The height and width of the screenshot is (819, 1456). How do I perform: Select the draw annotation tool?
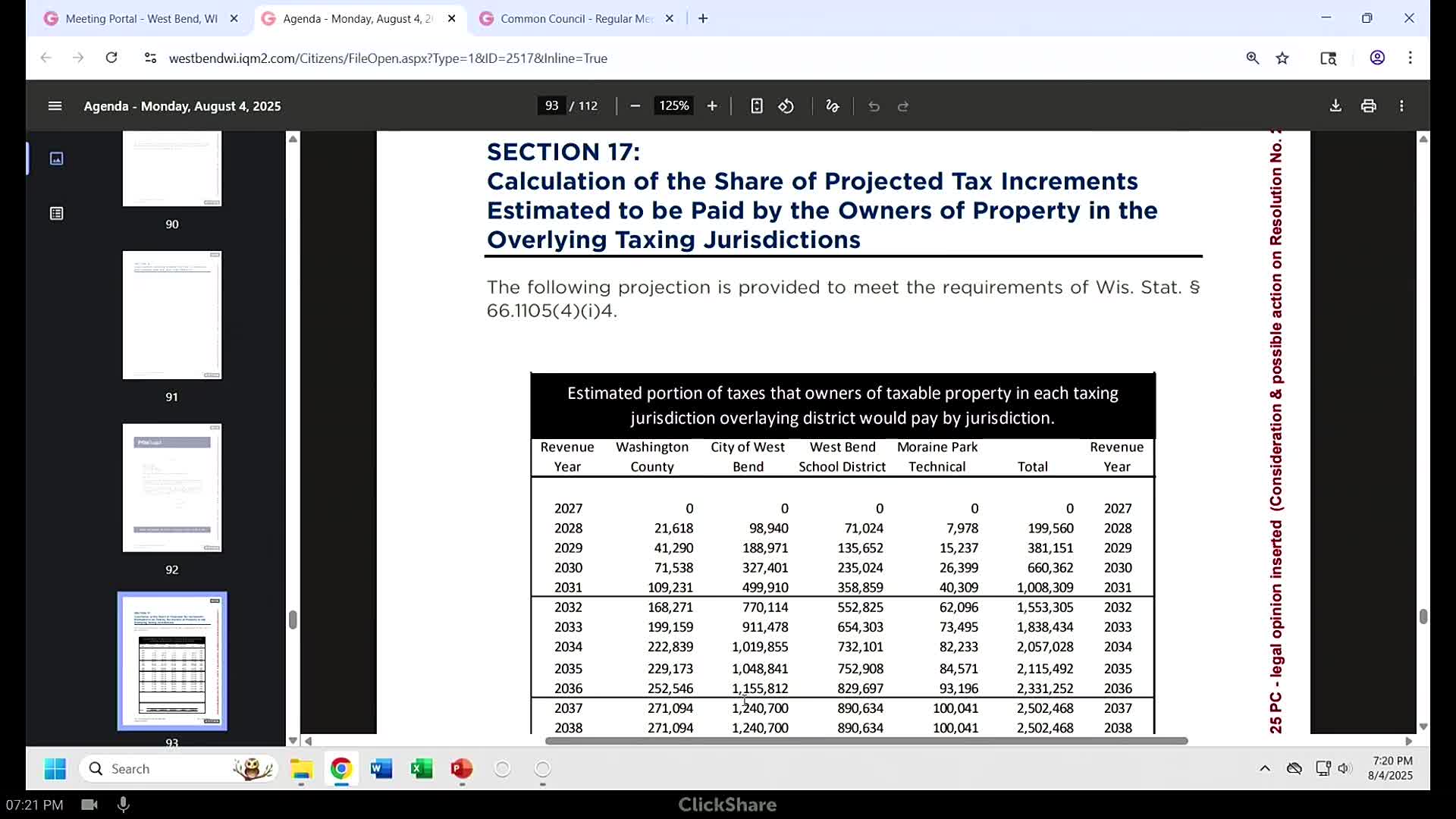pos(833,106)
